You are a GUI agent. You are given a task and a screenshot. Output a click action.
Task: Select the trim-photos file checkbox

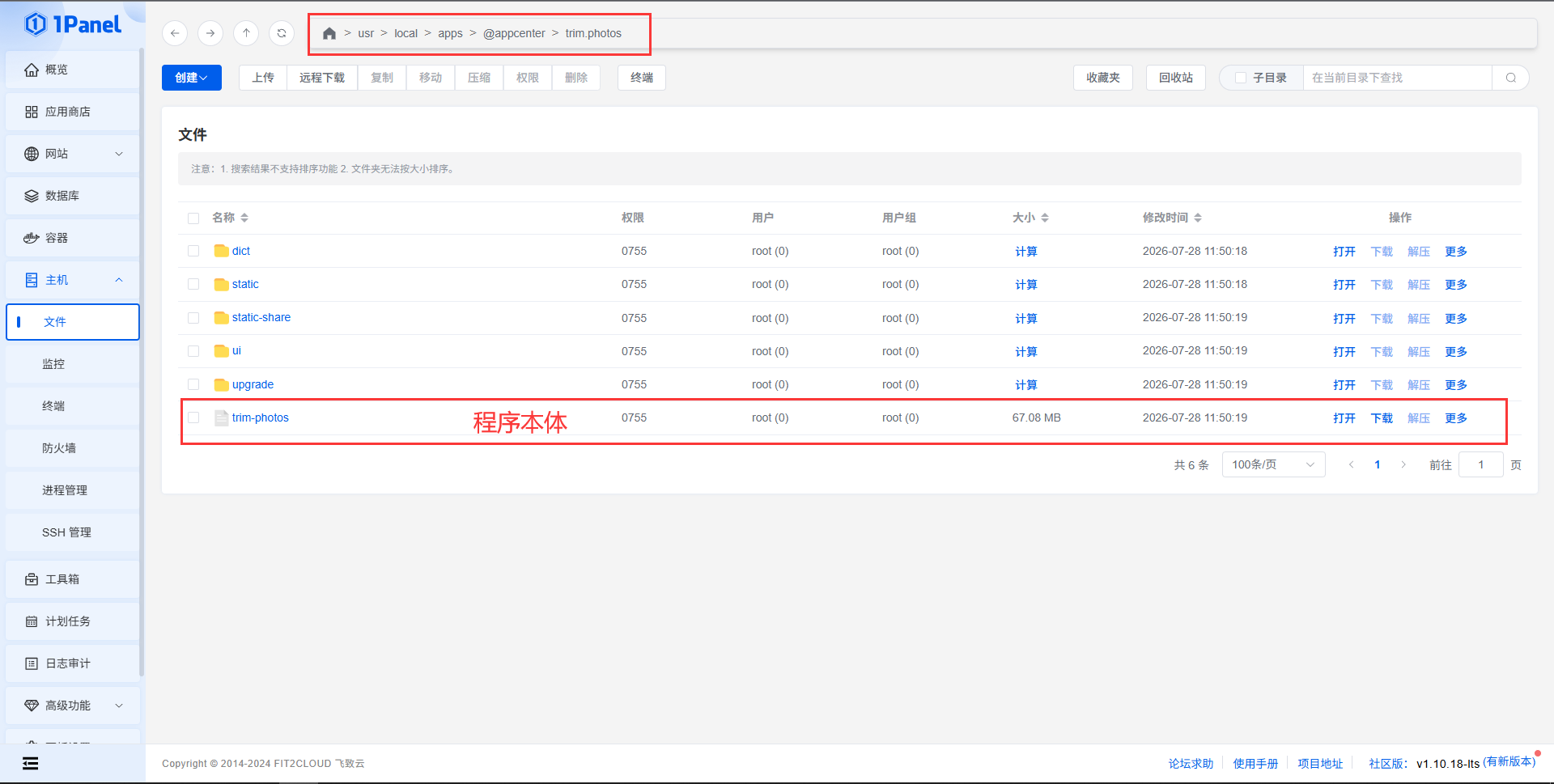coord(193,417)
